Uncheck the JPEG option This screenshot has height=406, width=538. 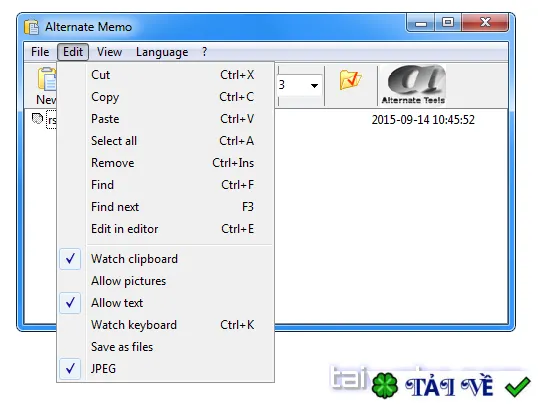point(165,369)
